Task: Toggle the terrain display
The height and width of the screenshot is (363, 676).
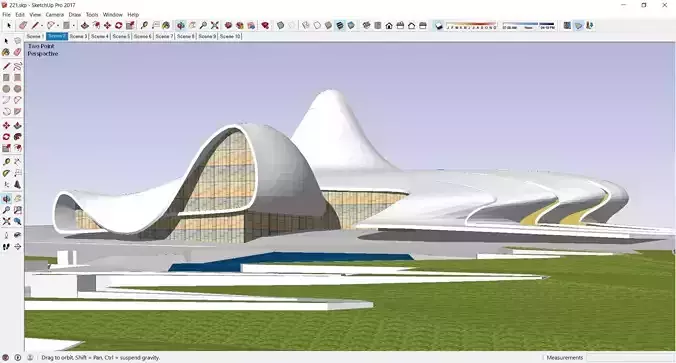Action: coord(579,26)
